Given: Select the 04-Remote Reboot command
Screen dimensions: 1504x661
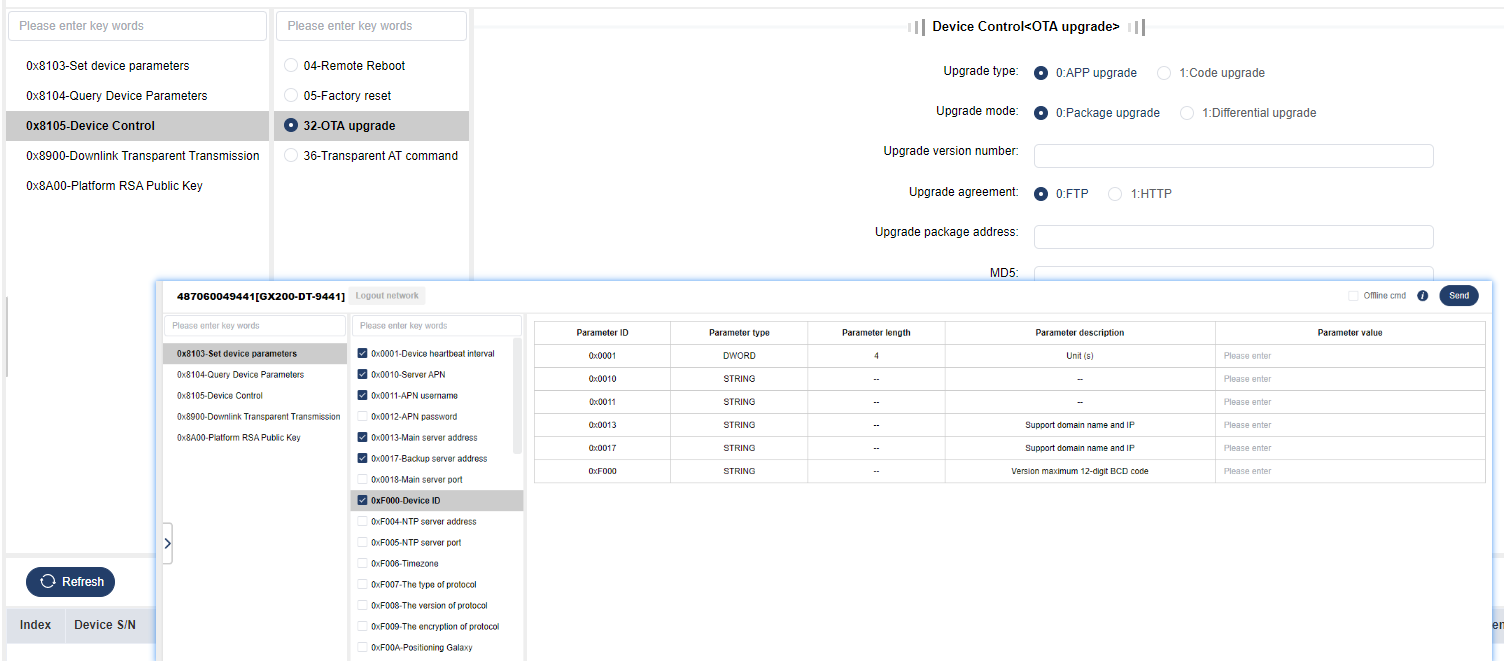Looking at the screenshot, I should 291,66.
